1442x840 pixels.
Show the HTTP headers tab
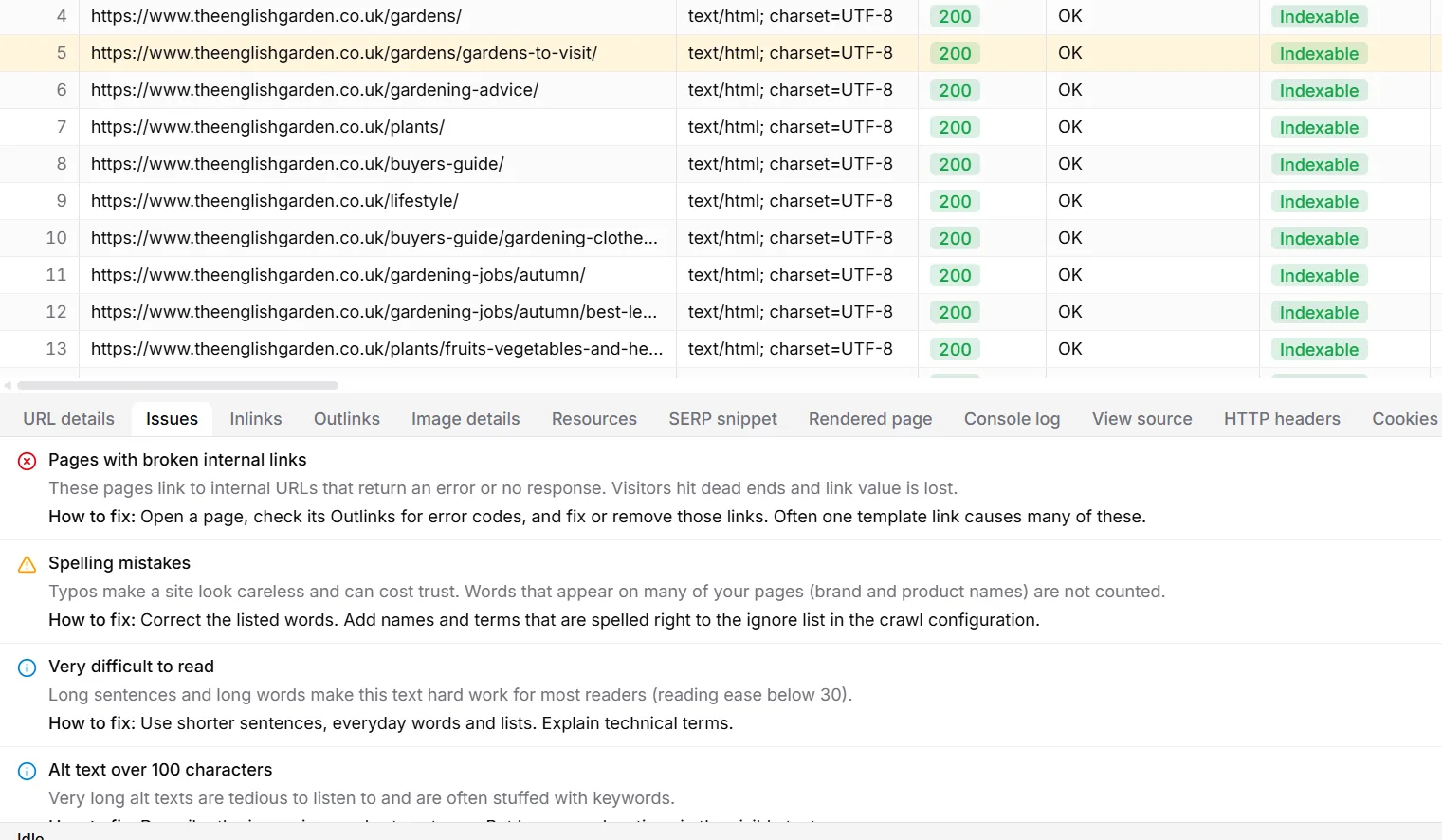(1282, 419)
